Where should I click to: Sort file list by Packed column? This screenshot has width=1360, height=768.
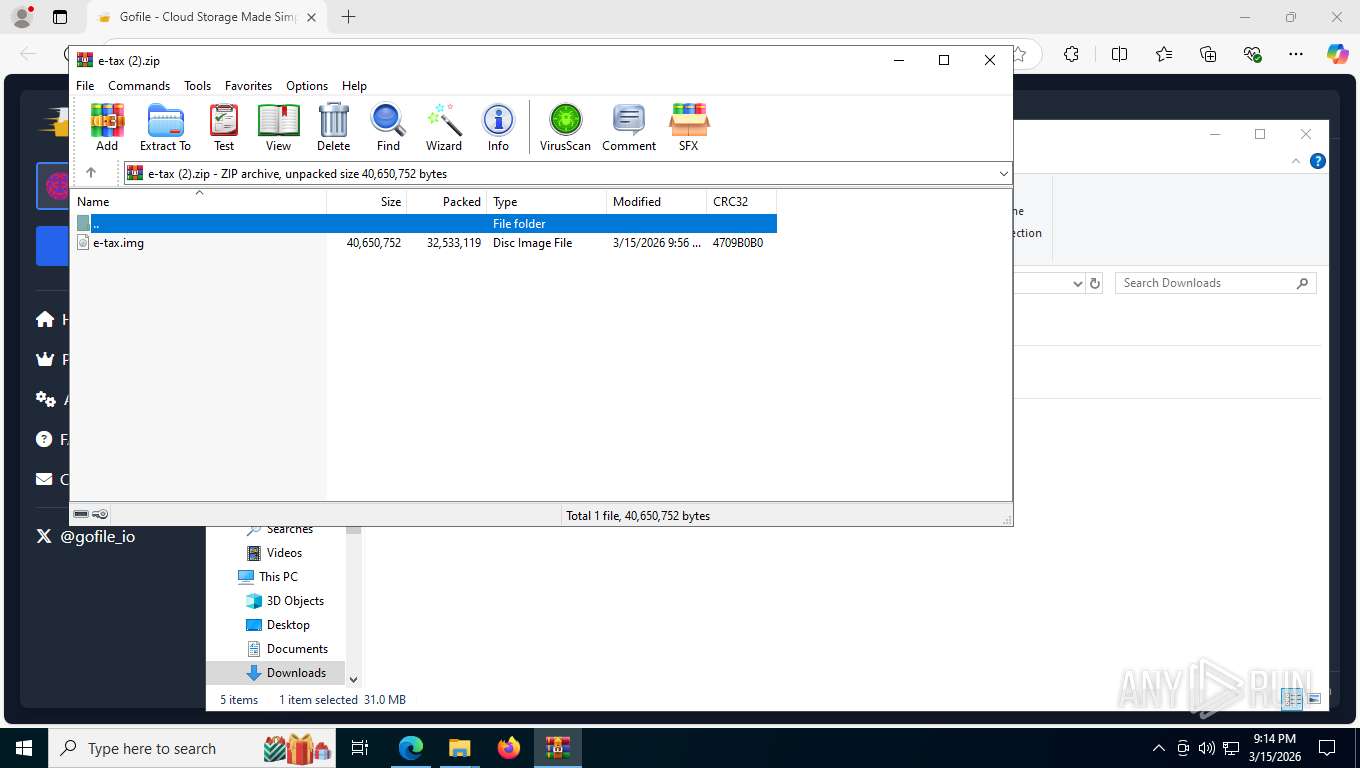coord(447,202)
